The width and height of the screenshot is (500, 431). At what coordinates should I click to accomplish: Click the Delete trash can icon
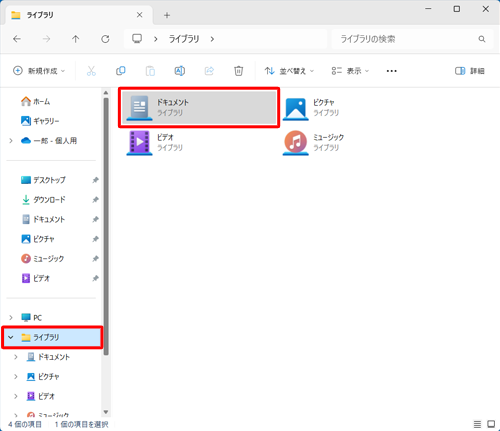pyautogui.click(x=238, y=71)
